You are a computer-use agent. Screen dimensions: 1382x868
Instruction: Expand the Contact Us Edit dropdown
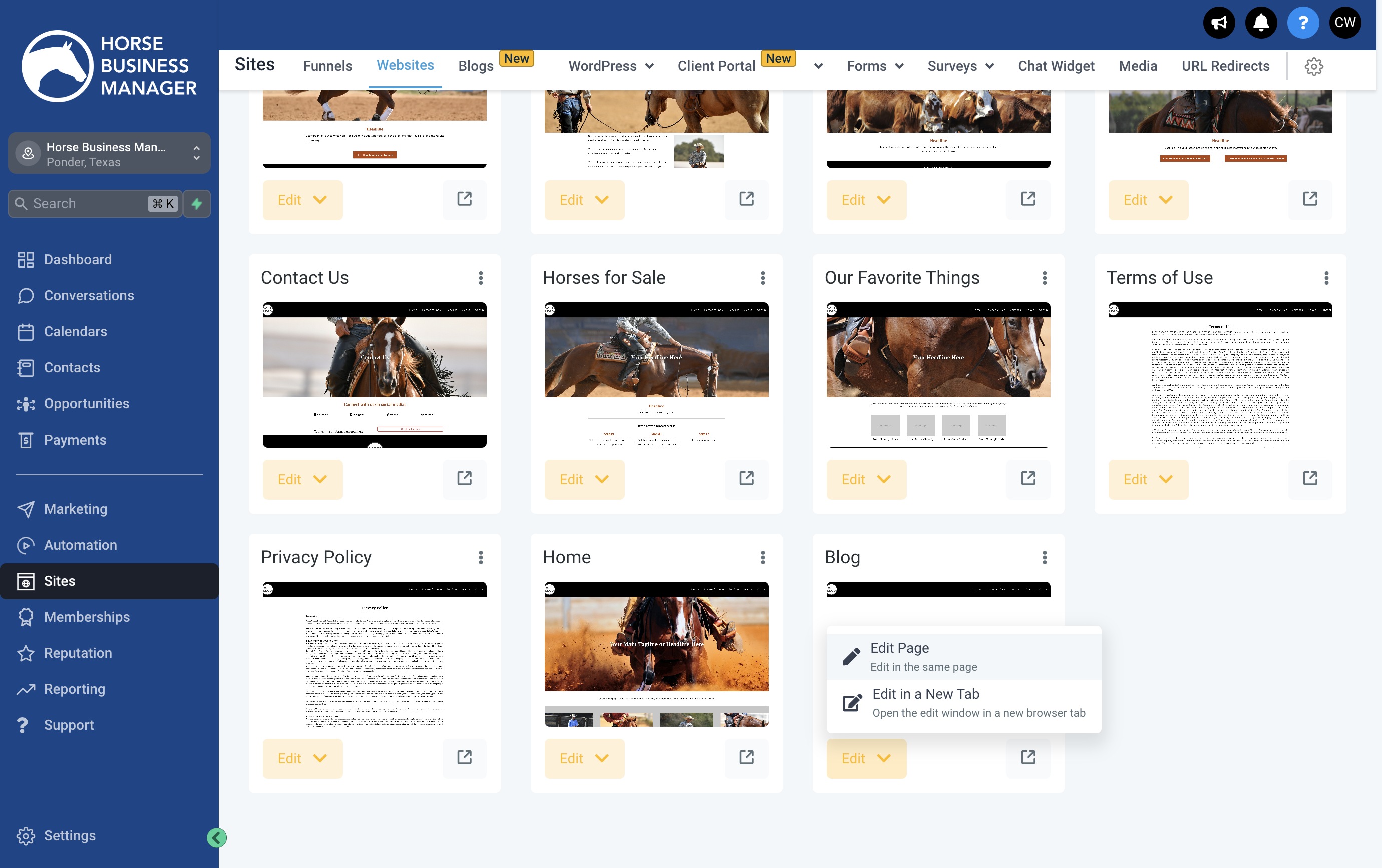click(x=302, y=479)
